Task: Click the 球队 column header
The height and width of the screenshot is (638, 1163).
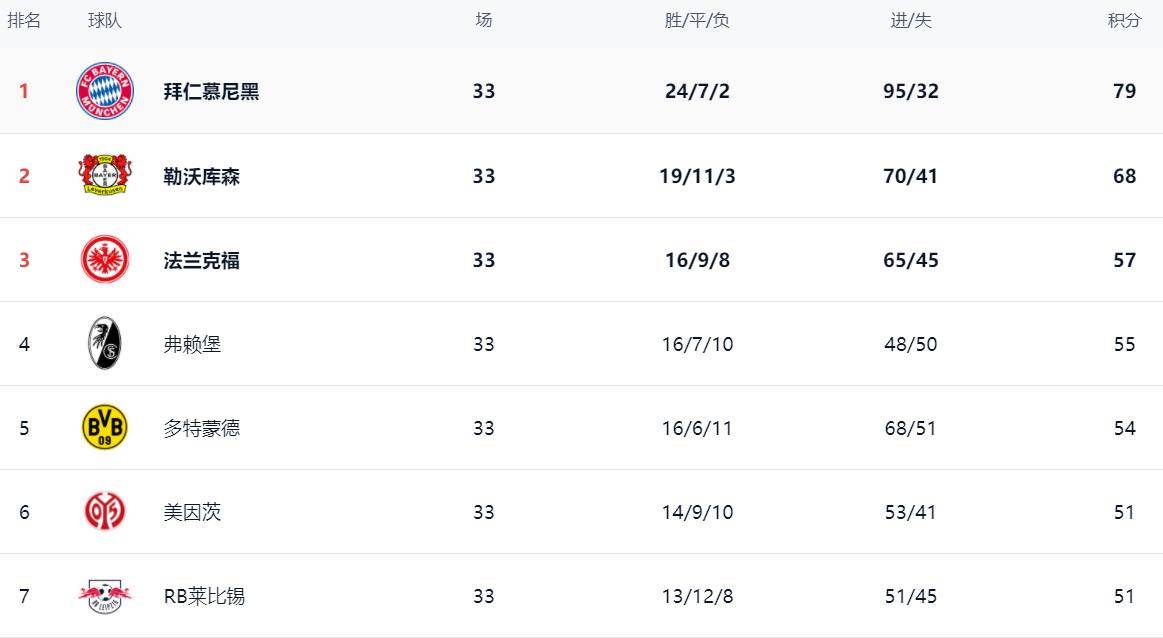Action: [x=105, y=21]
